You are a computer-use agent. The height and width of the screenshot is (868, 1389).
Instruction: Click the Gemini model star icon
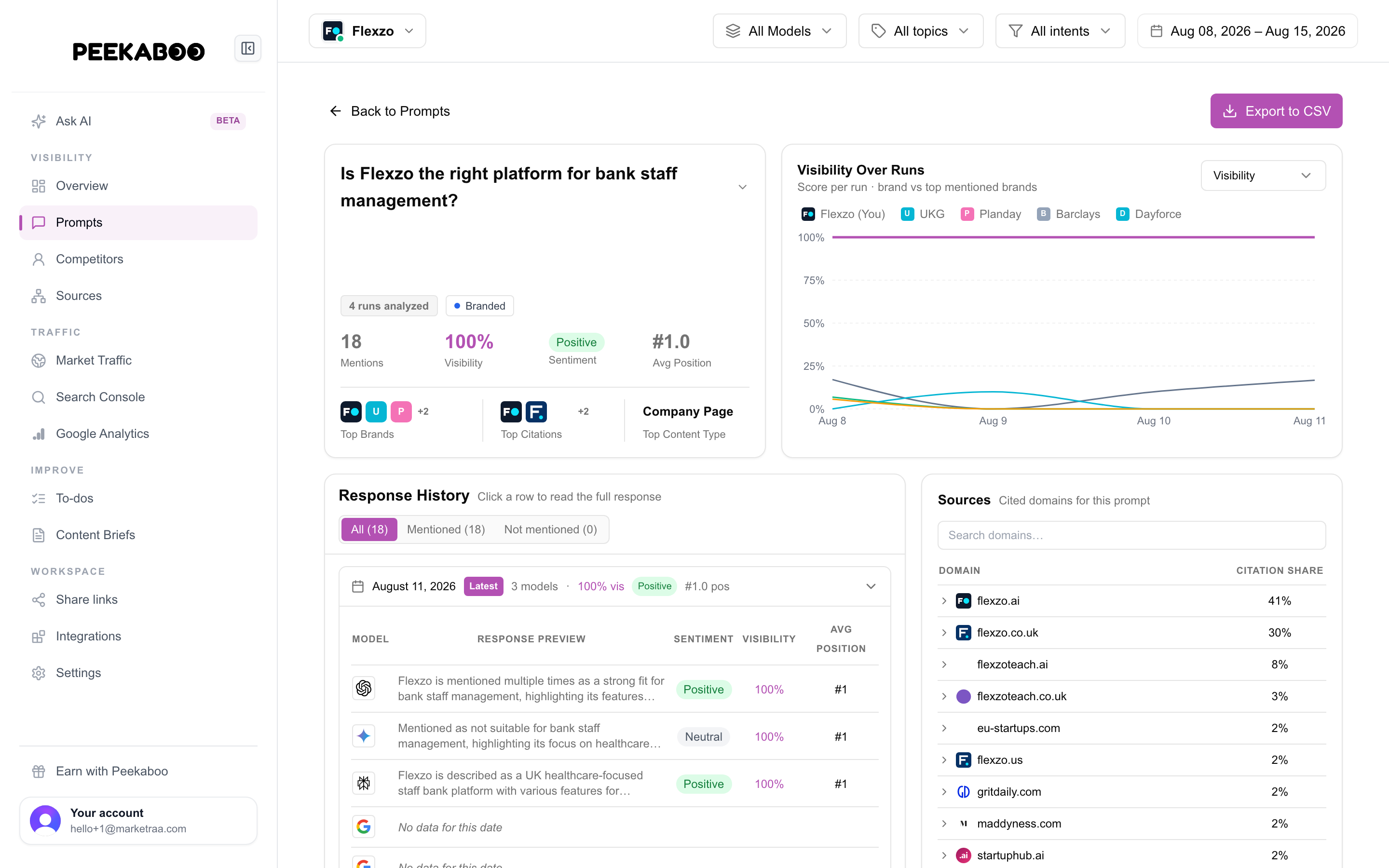point(363,735)
